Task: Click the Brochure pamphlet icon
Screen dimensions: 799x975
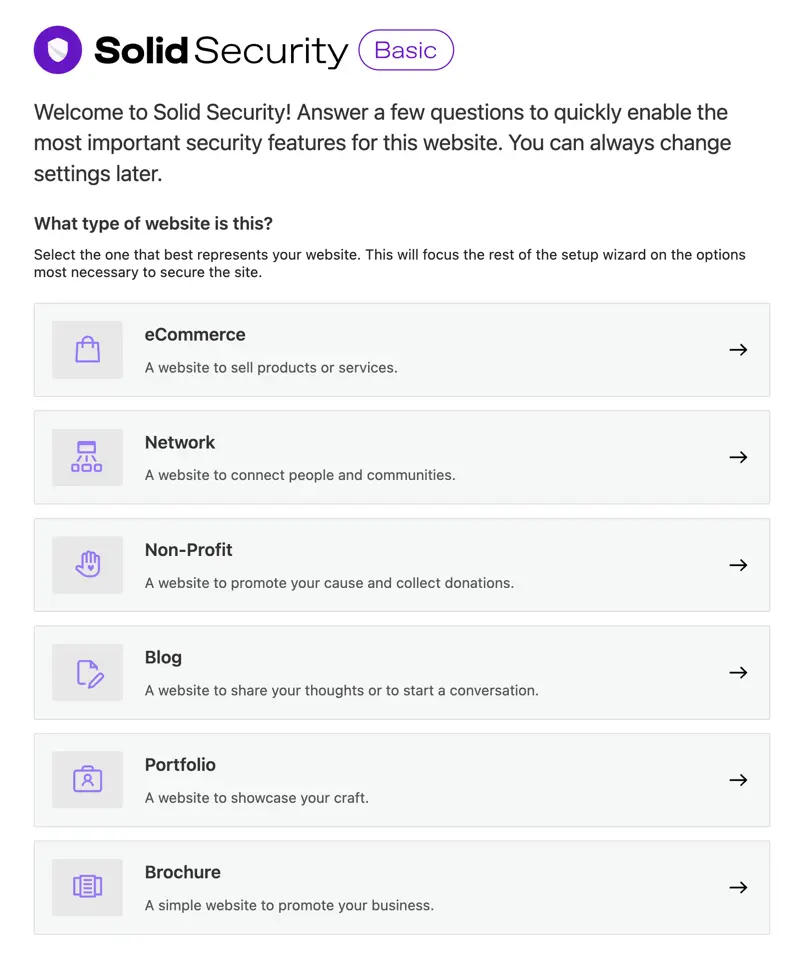Action: tap(87, 887)
